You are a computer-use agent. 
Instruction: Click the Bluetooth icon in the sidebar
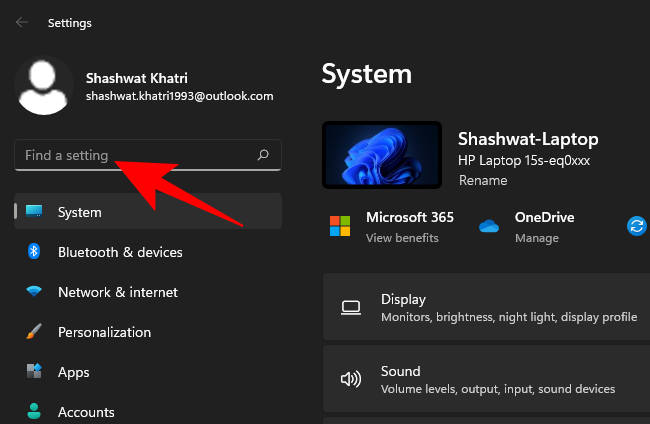point(34,252)
